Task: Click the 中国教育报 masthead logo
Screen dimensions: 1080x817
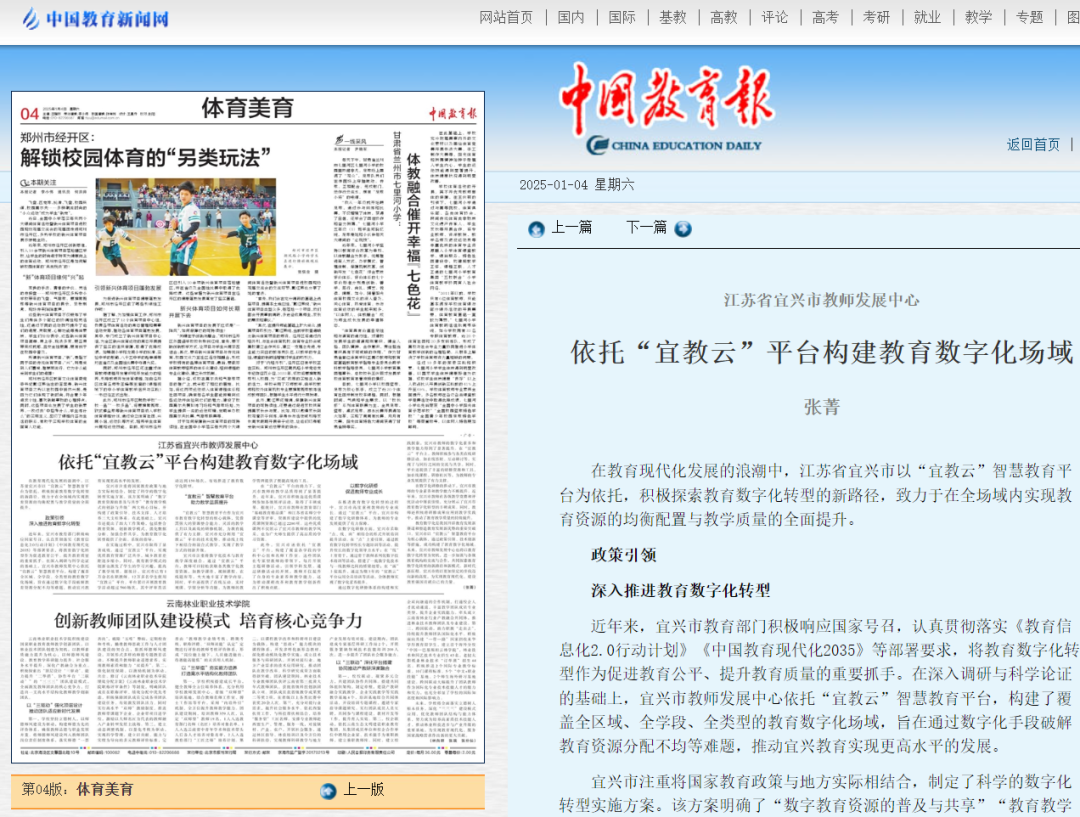Action: point(667,97)
